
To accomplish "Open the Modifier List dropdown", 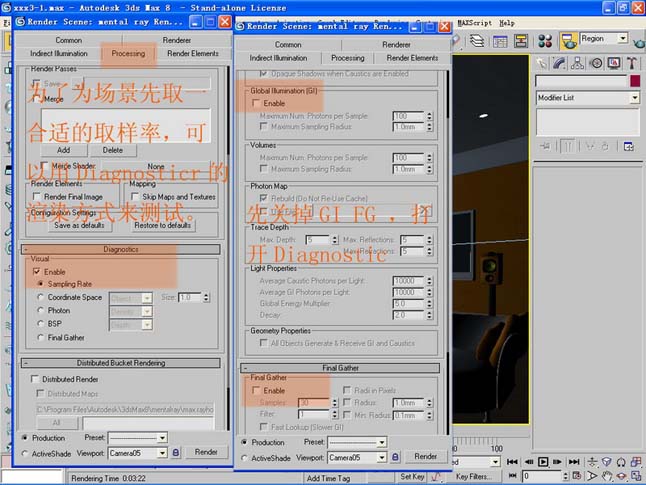I will pyautogui.click(x=634, y=98).
